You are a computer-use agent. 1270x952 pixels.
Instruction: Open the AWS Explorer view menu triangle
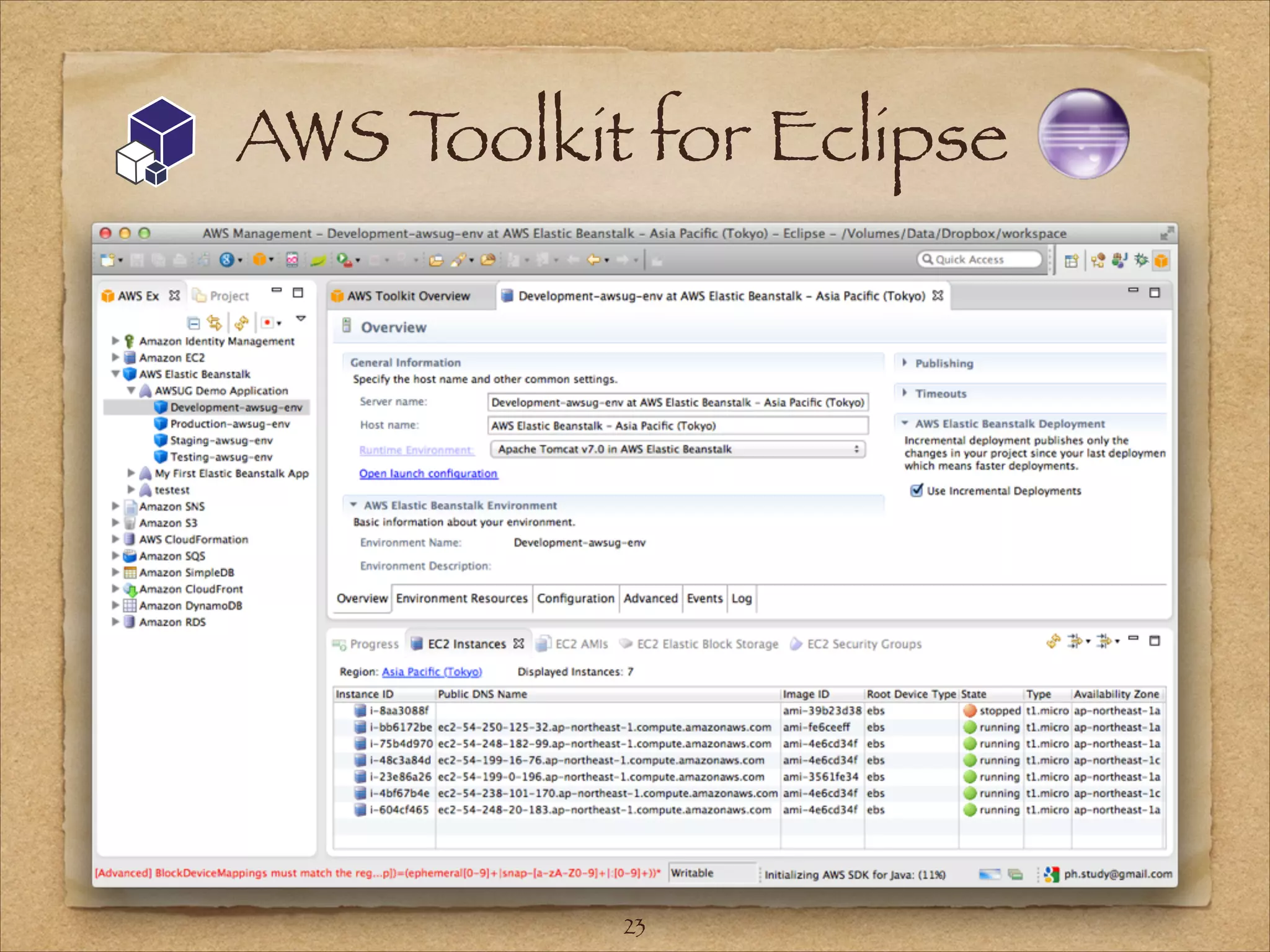[301, 319]
